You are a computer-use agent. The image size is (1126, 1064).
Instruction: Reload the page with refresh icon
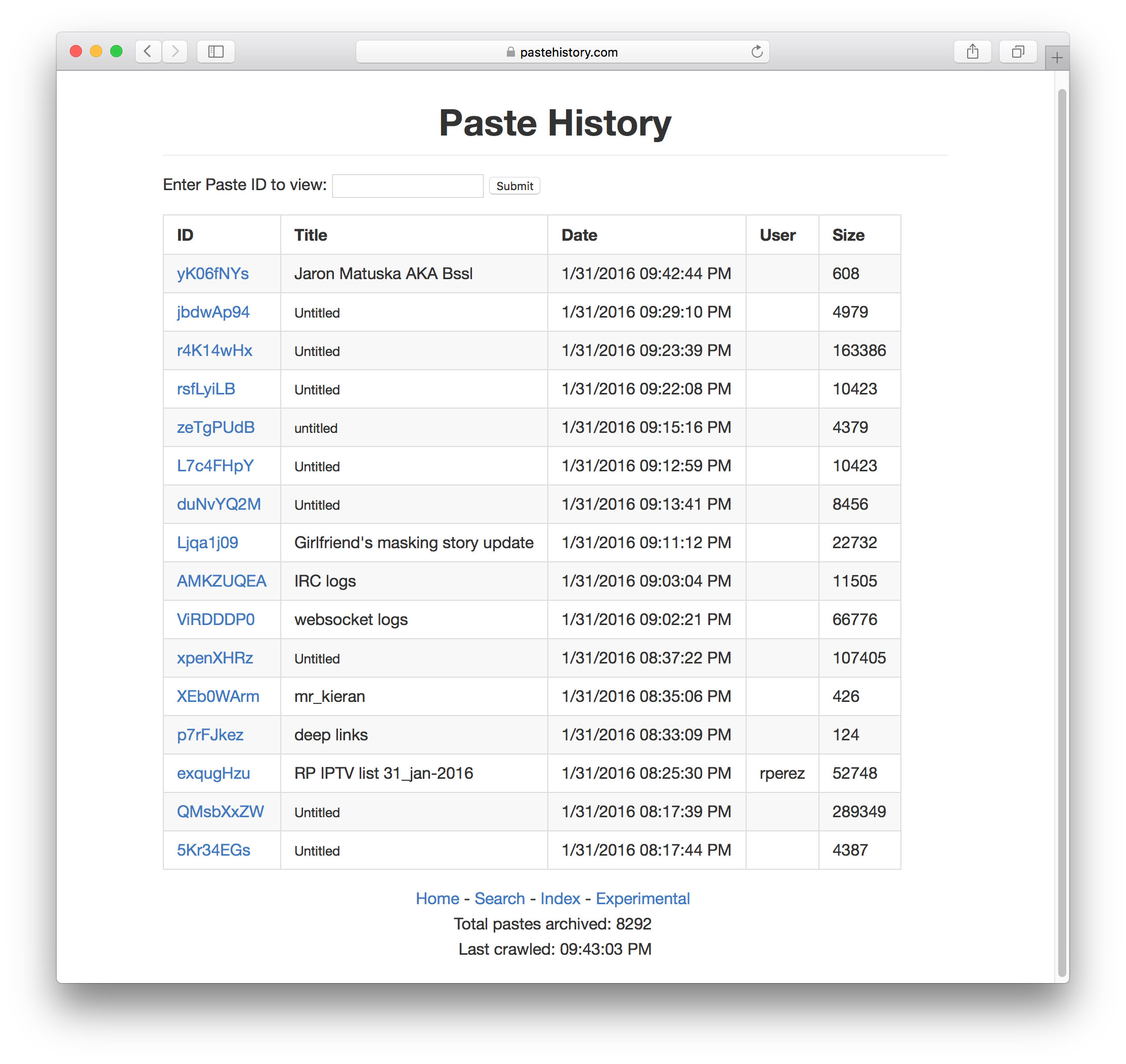tap(757, 52)
